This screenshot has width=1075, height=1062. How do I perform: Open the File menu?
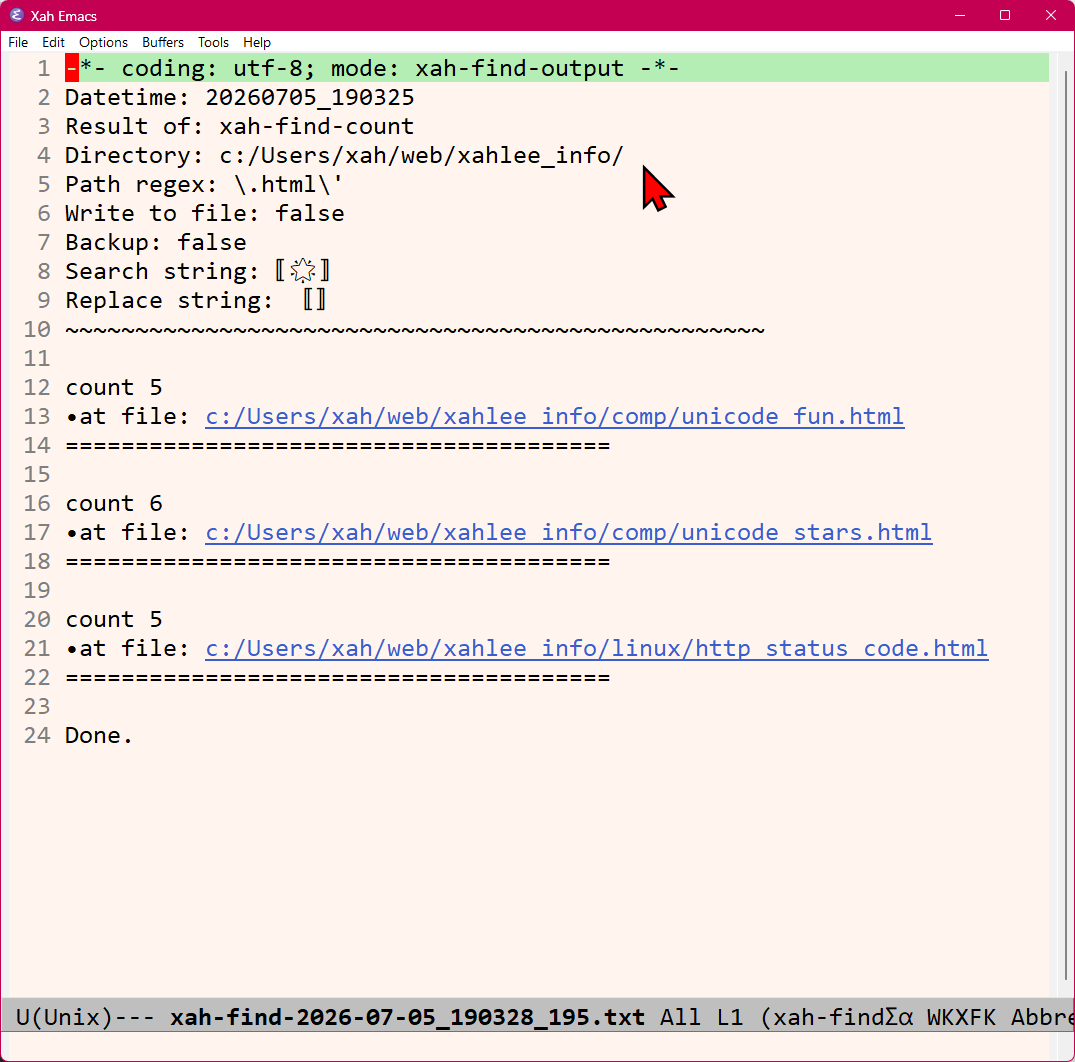(x=18, y=43)
